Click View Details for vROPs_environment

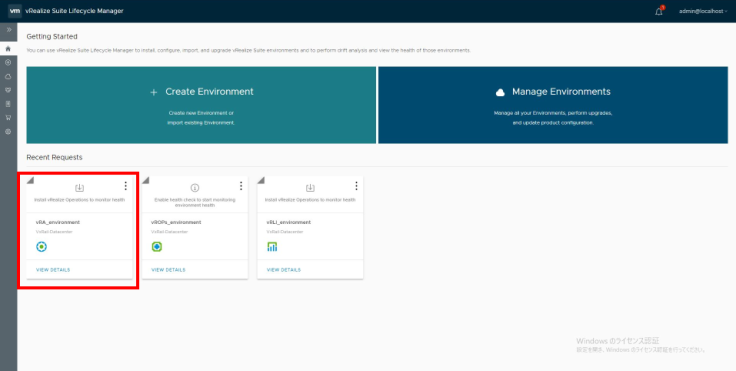(169, 270)
